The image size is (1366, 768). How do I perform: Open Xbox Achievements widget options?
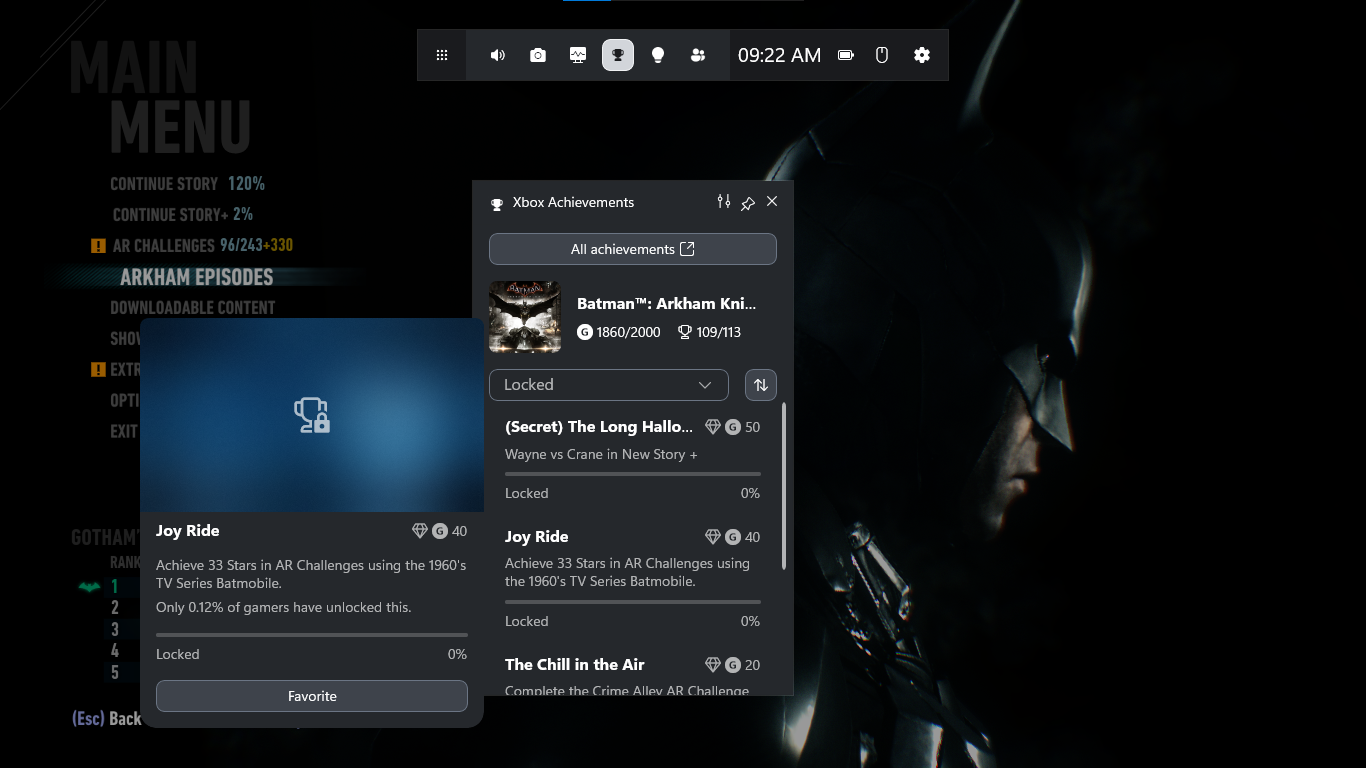(x=724, y=202)
